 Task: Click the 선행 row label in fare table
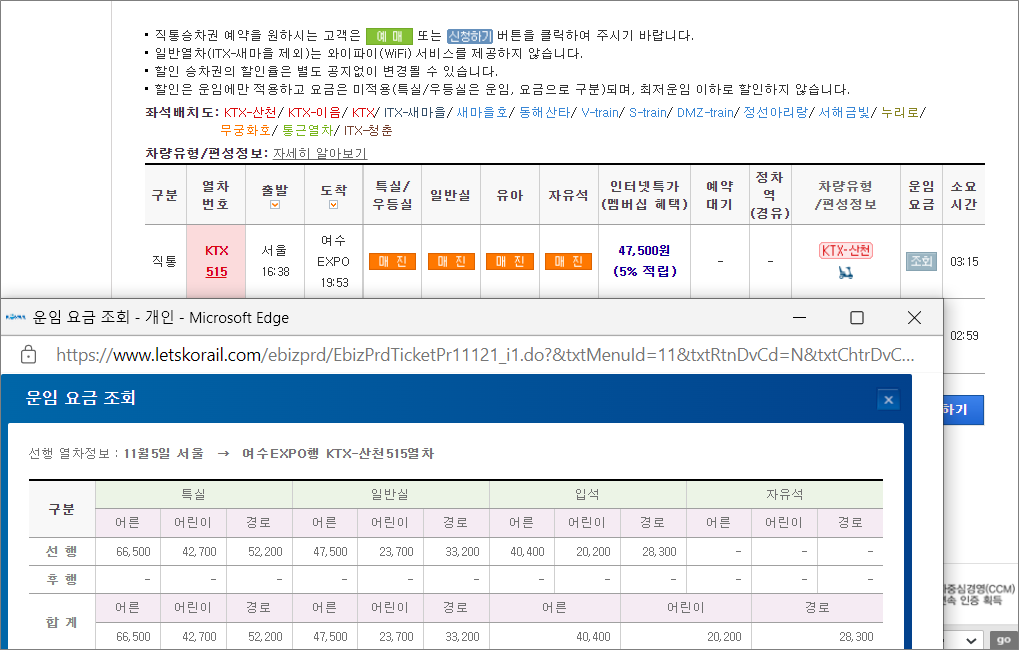tap(62, 551)
